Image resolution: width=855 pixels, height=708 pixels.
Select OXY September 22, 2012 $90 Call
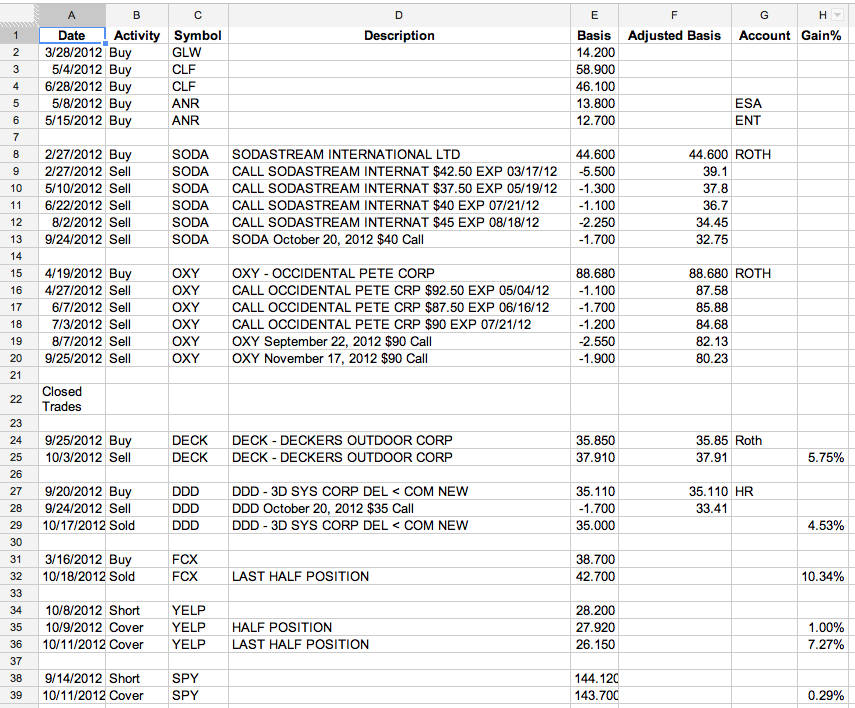pos(399,341)
